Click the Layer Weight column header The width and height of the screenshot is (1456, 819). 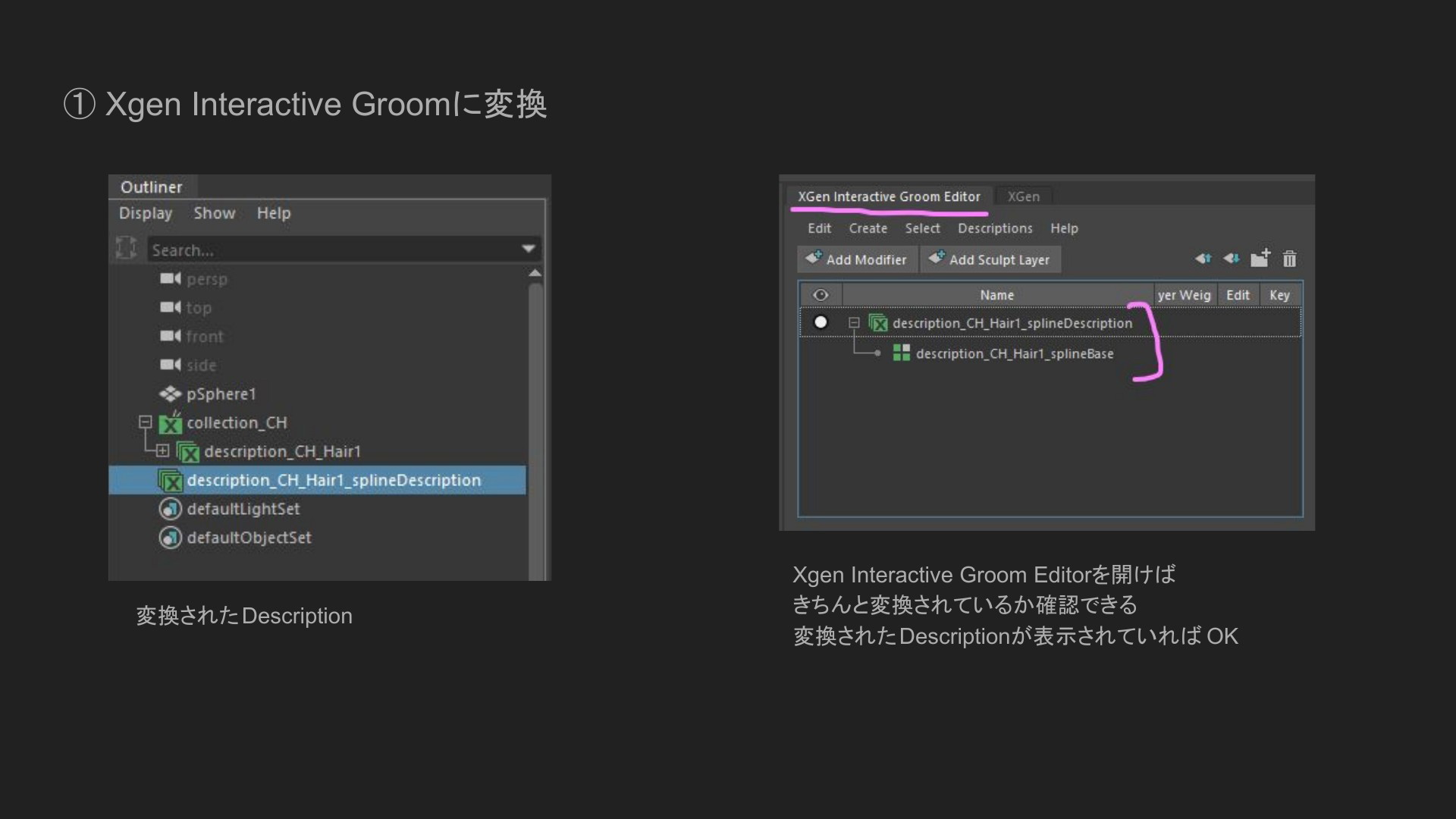tap(1185, 295)
